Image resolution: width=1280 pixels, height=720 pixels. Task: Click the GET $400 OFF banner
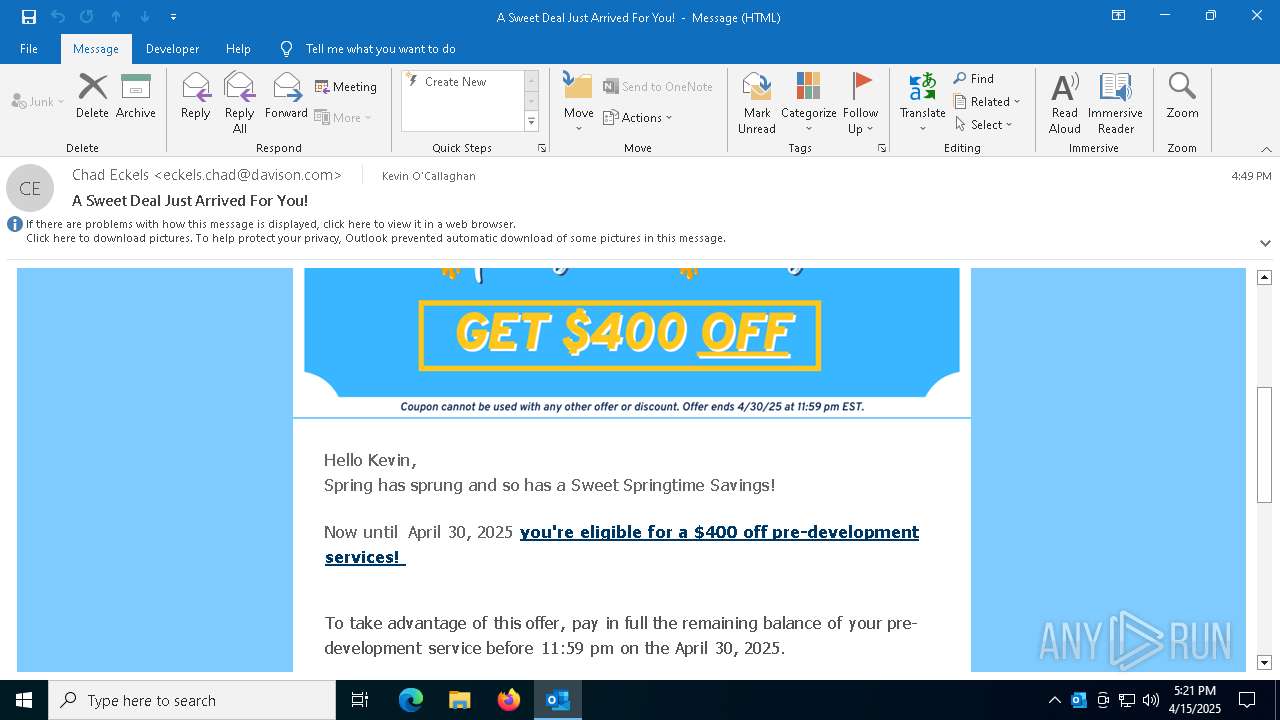point(620,335)
